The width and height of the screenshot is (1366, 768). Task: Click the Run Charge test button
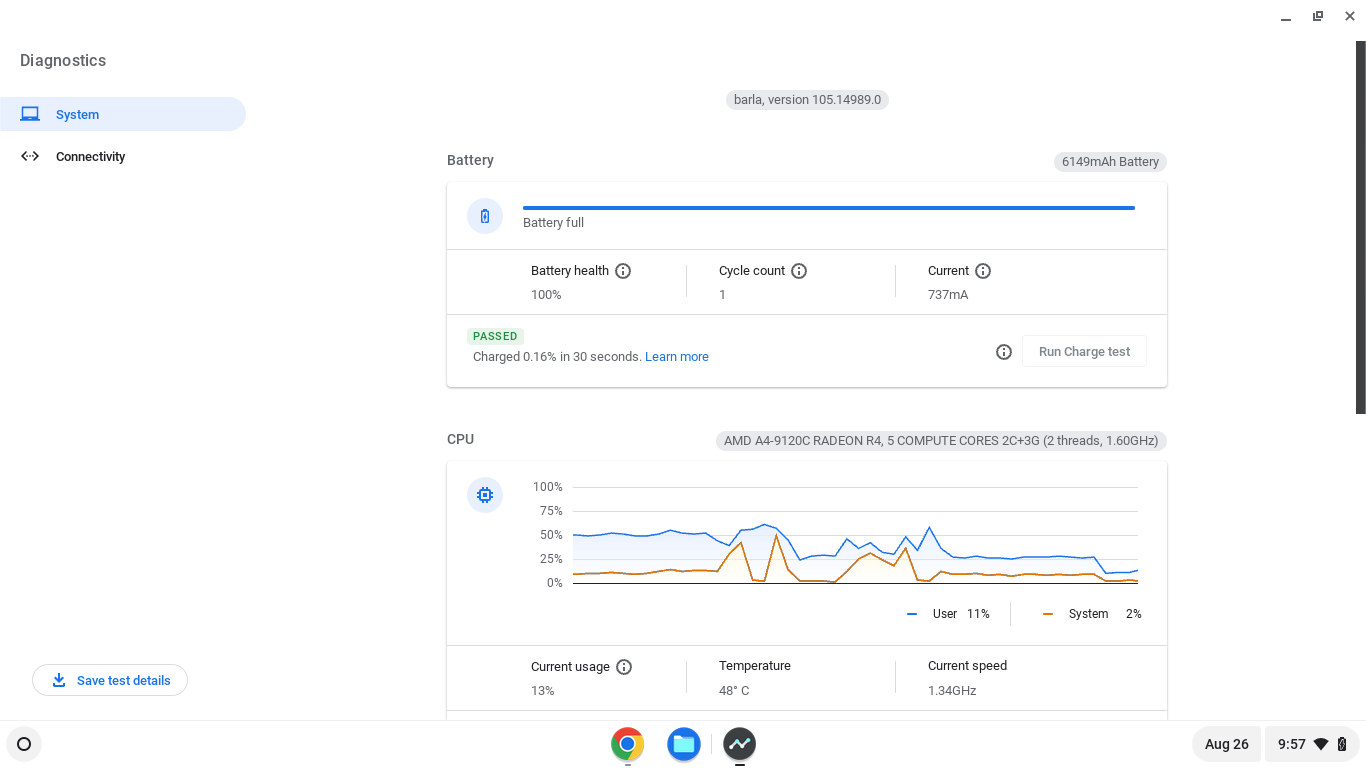click(1084, 352)
